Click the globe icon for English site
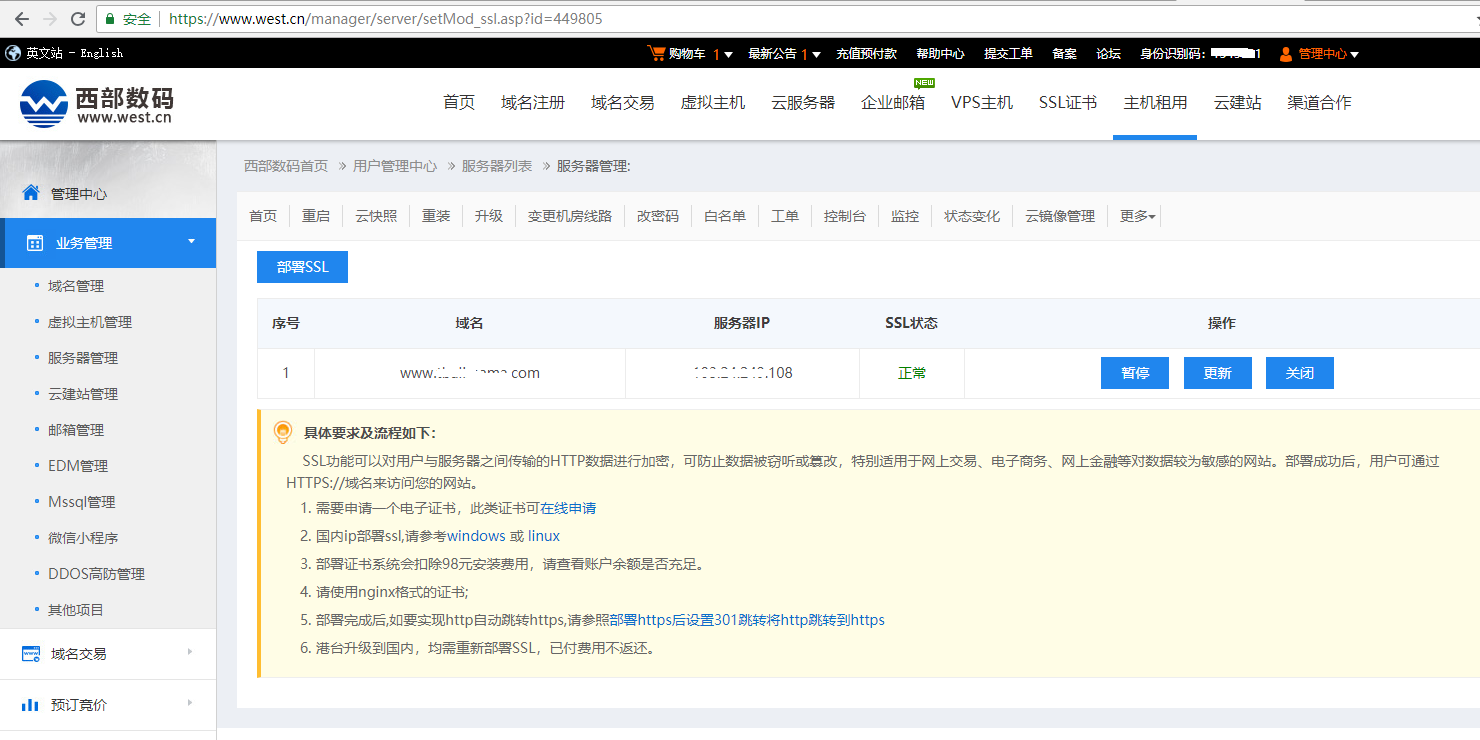This screenshot has height=740, width=1480. click(13, 53)
